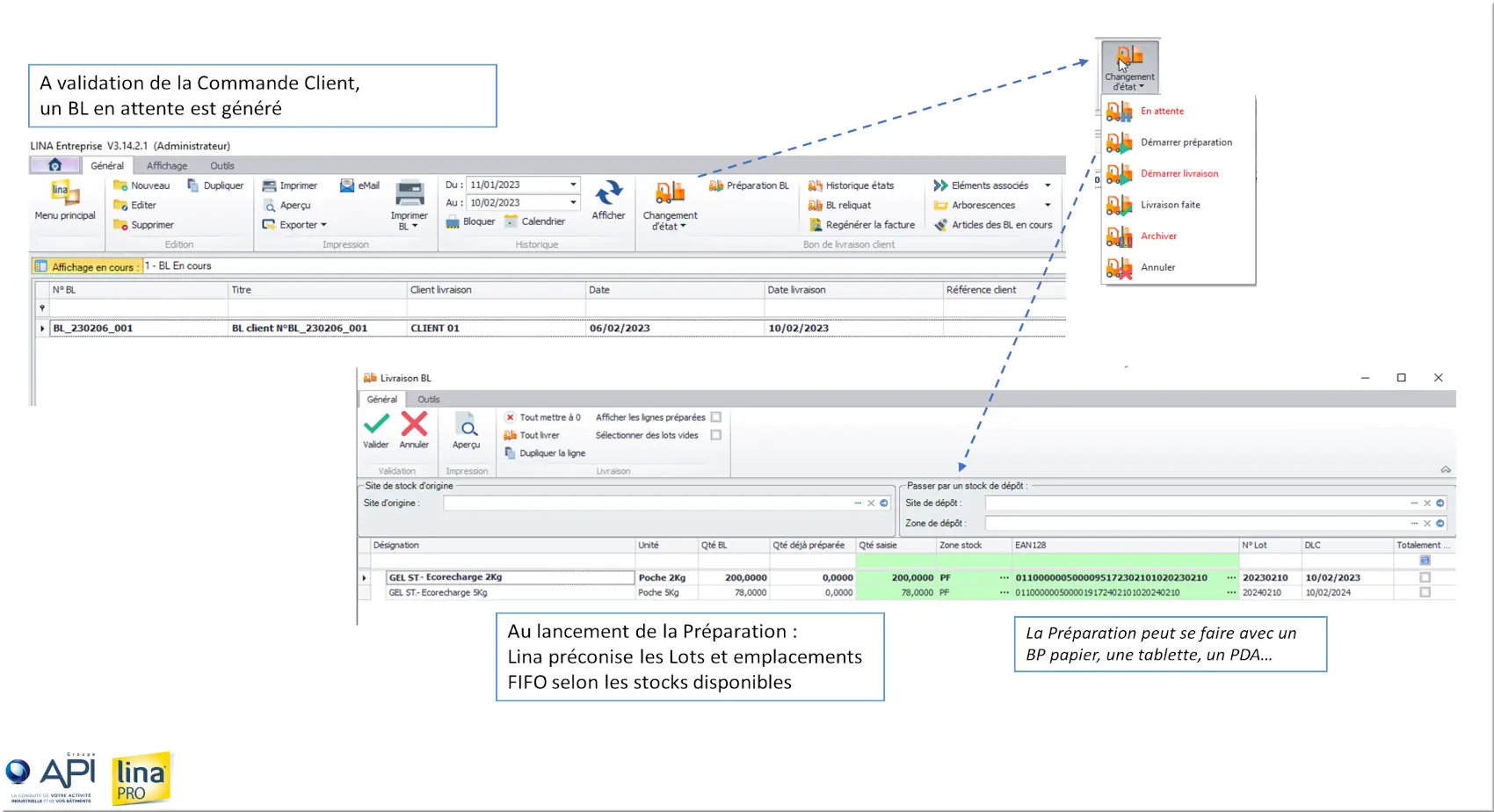
Task: Choose Démarrer livraison in state menu
Action: [1178, 174]
